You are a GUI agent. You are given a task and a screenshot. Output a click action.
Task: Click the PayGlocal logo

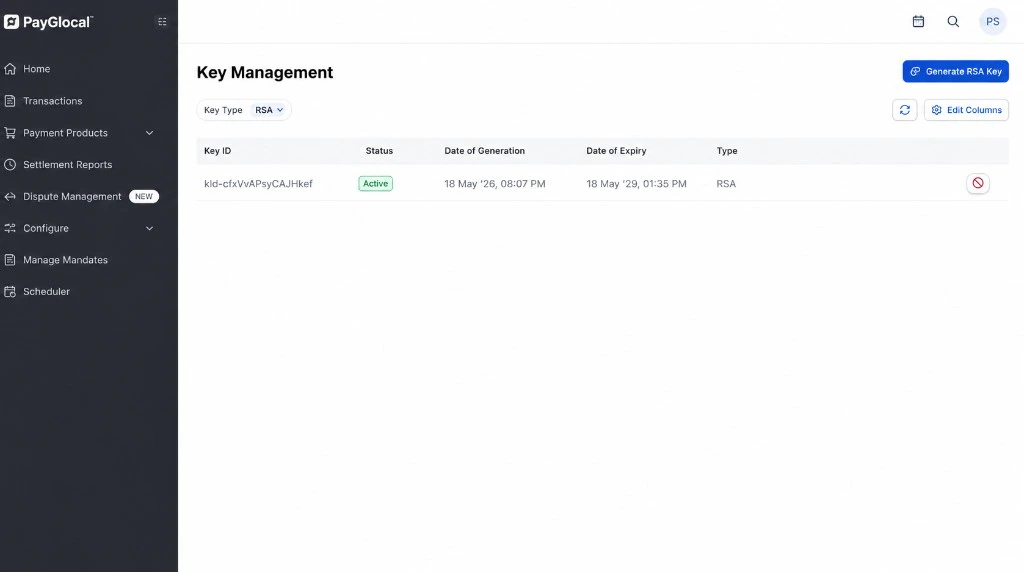(48, 22)
